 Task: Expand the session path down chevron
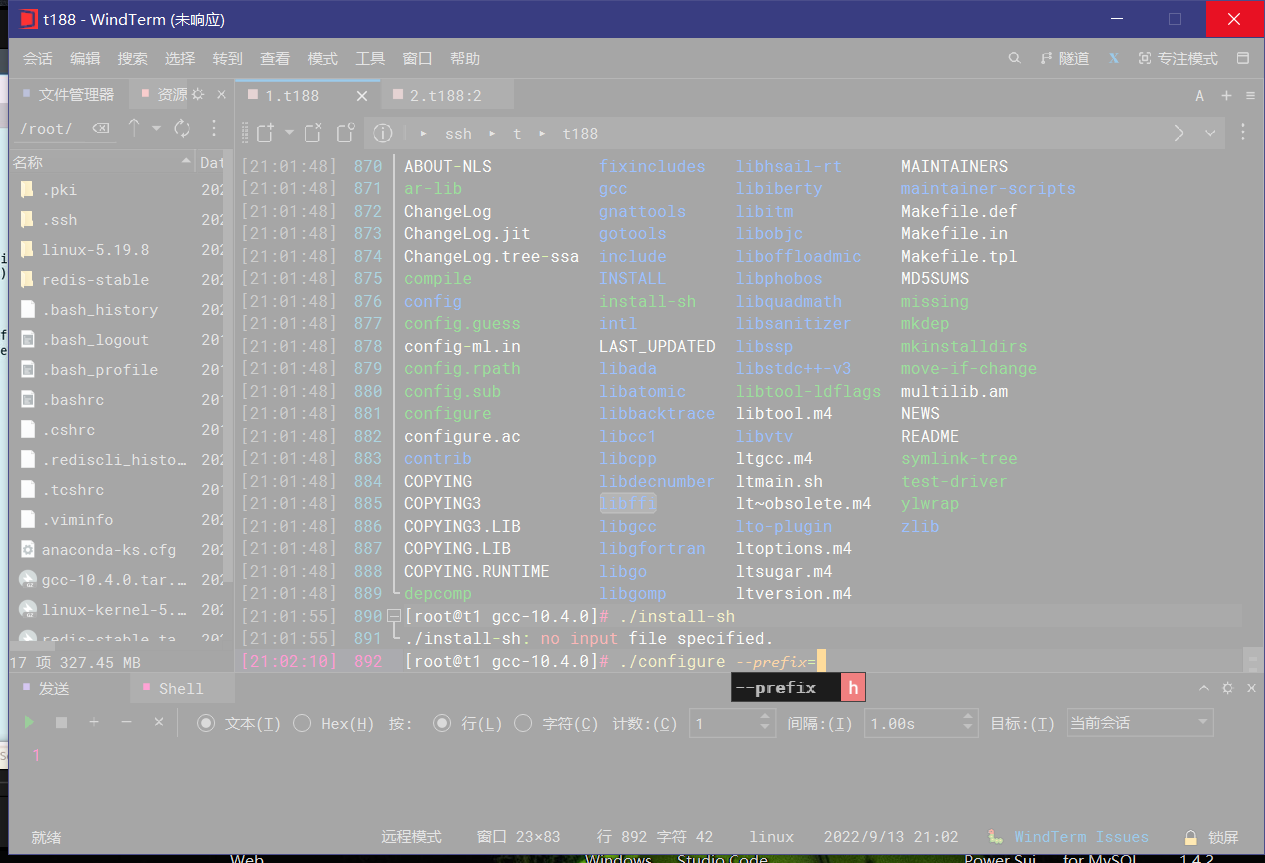click(x=1210, y=133)
